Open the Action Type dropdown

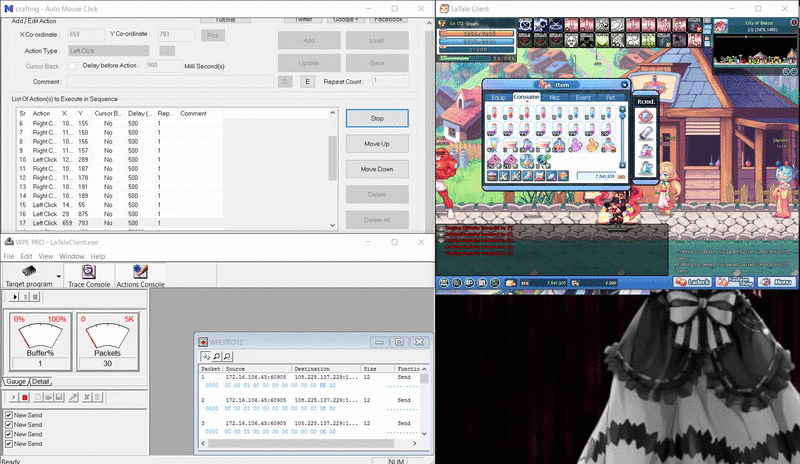coord(108,51)
